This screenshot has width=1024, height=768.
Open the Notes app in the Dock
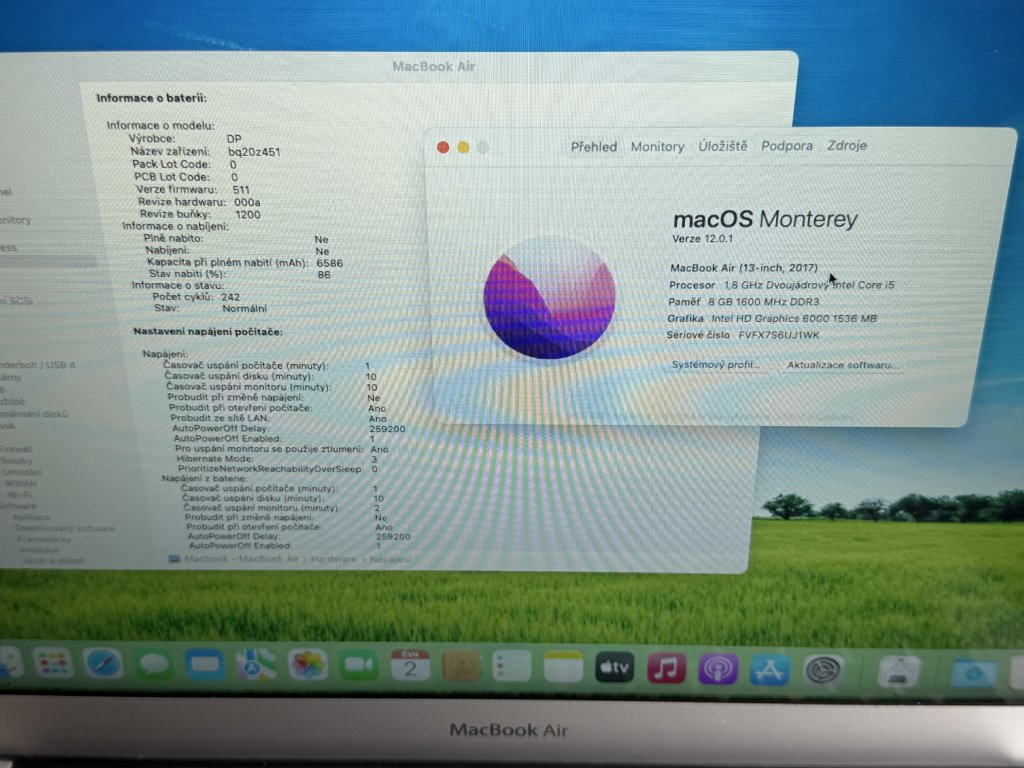tap(563, 667)
